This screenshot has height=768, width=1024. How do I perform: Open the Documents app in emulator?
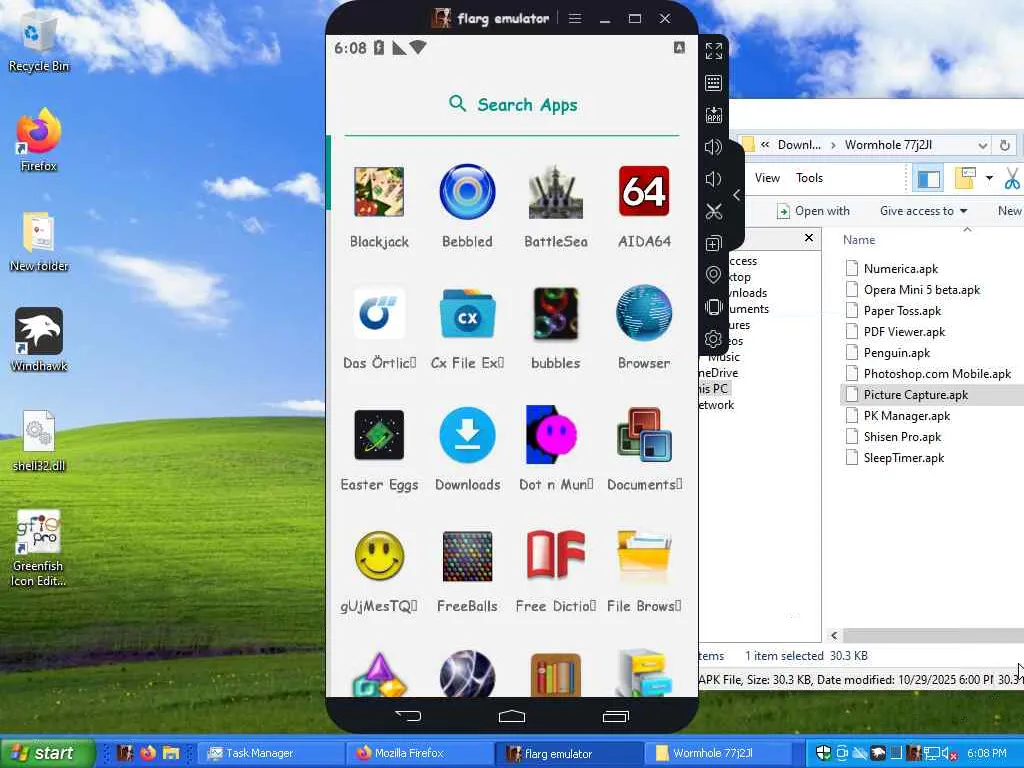click(x=644, y=435)
